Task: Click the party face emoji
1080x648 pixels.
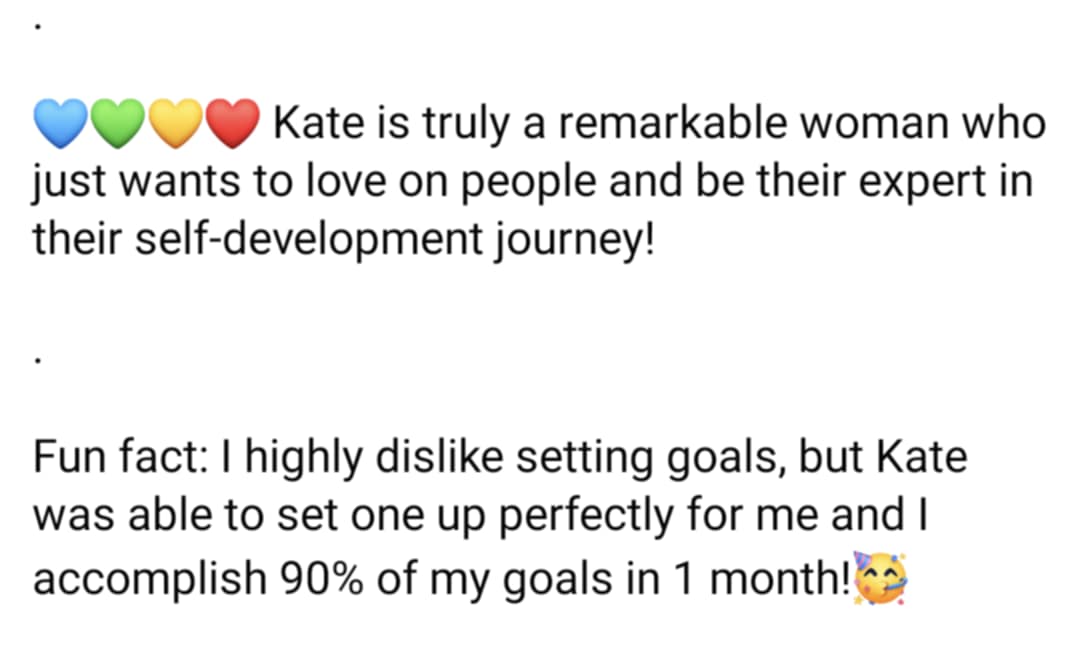Action: [x=880, y=578]
